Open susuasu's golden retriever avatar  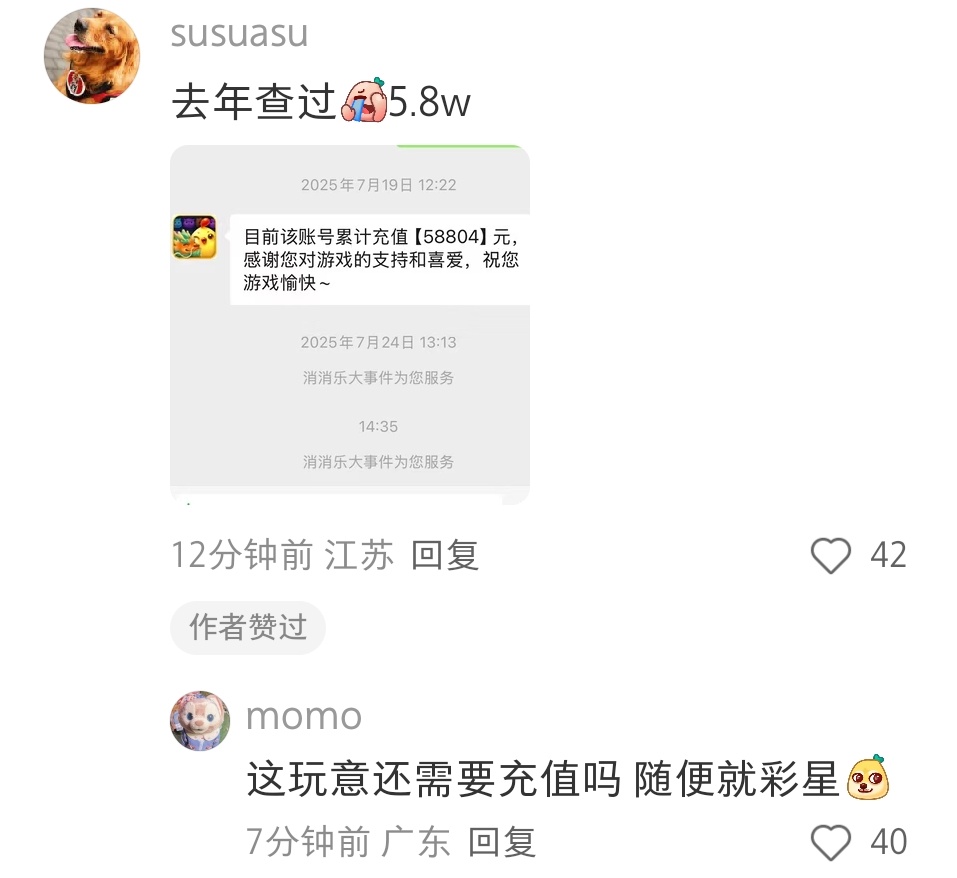pos(92,56)
